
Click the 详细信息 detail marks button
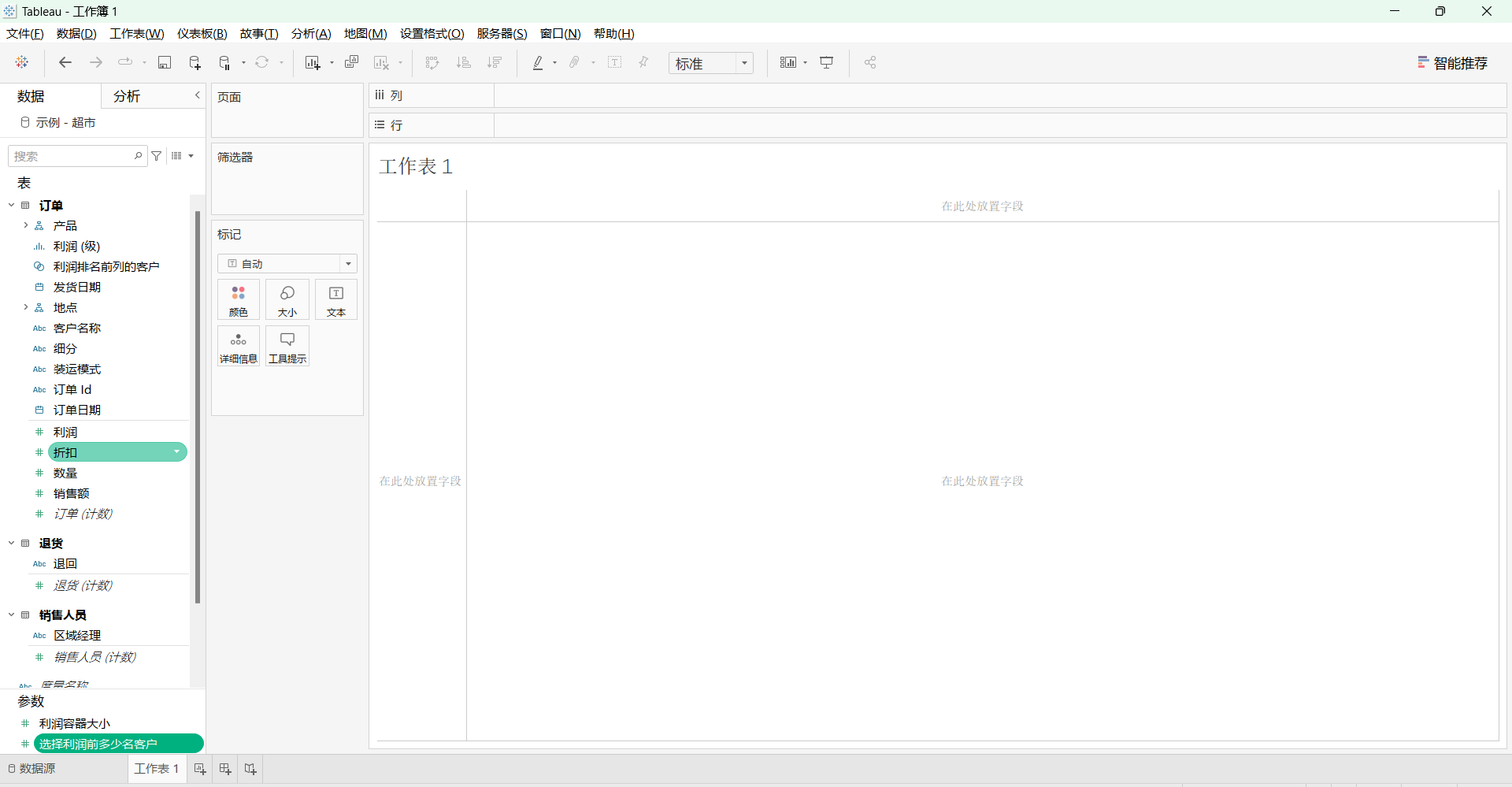click(x=239, y=347)
